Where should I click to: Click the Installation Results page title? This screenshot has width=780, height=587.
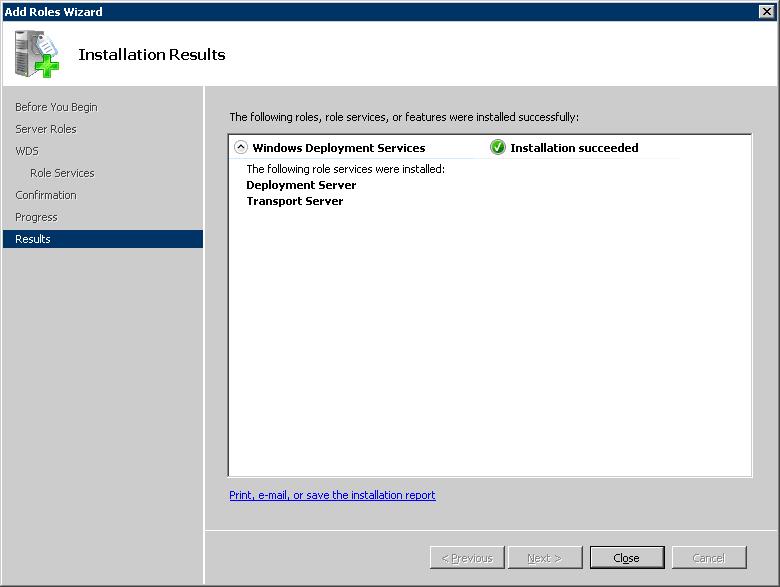(x=152, y=54)
